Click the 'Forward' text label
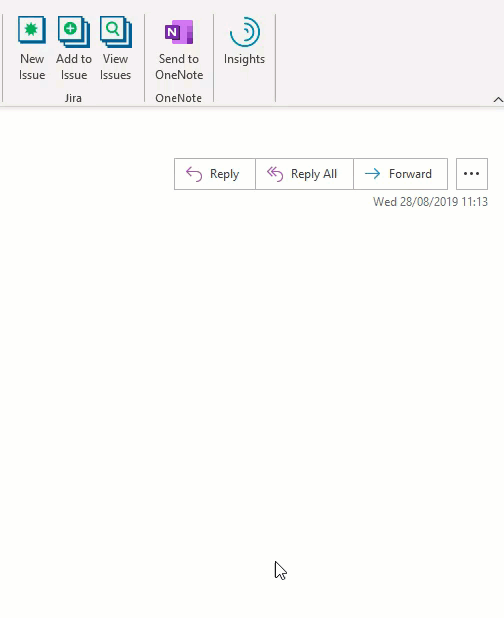The image size is (504, 618). tap(410, 174)
